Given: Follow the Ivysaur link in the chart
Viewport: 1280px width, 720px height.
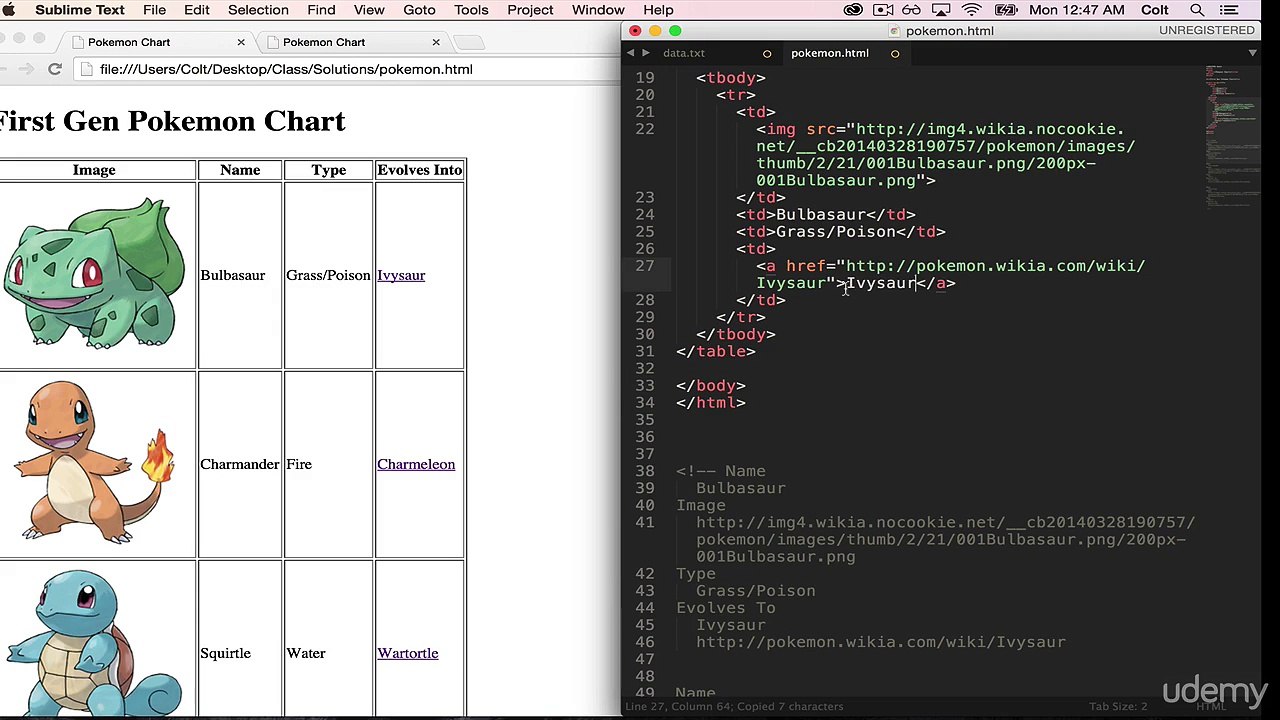Looking at the screenshot, I should [401, 275].
